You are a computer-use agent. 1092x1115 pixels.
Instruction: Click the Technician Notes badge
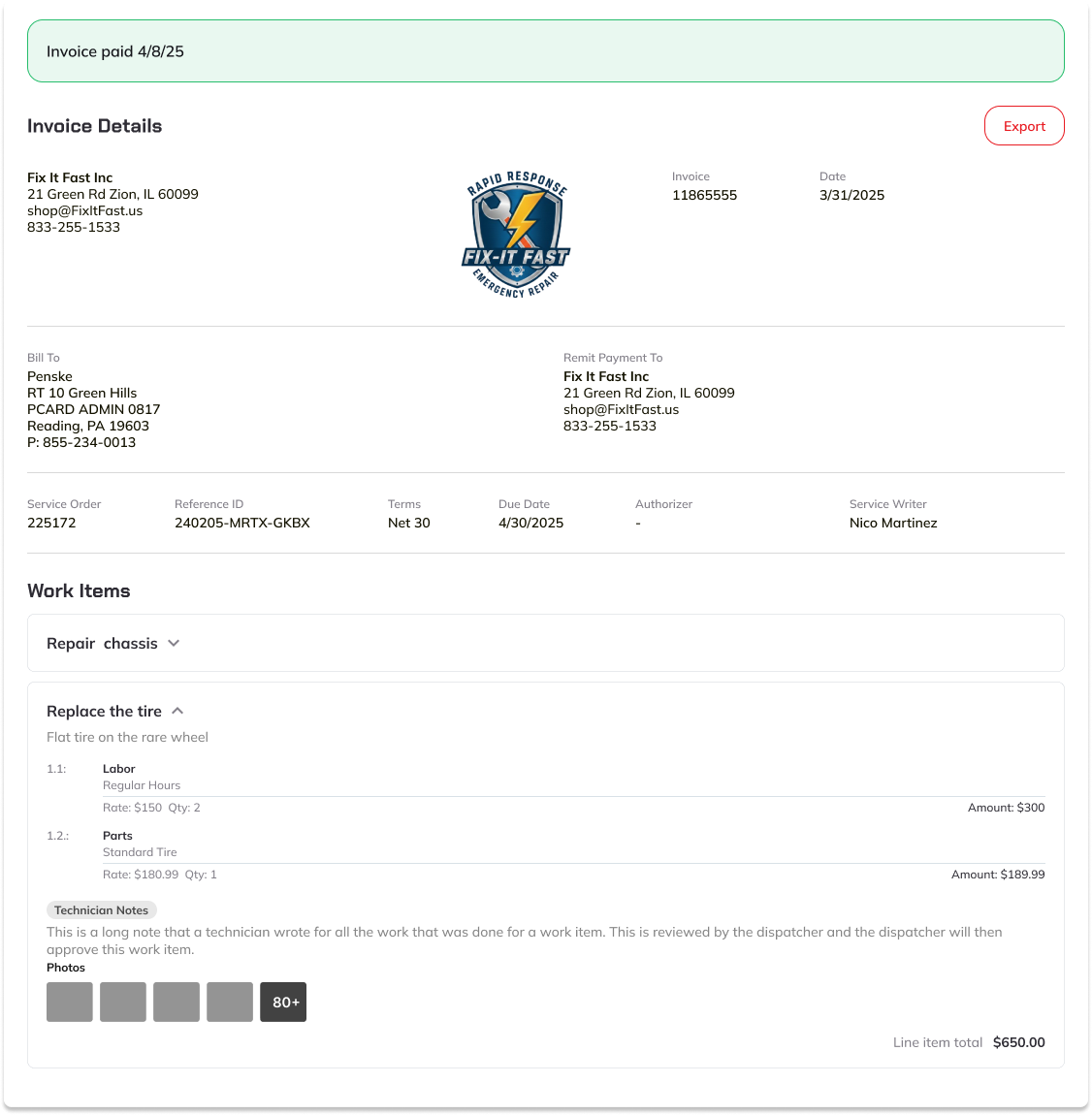(x=101, y=909)
